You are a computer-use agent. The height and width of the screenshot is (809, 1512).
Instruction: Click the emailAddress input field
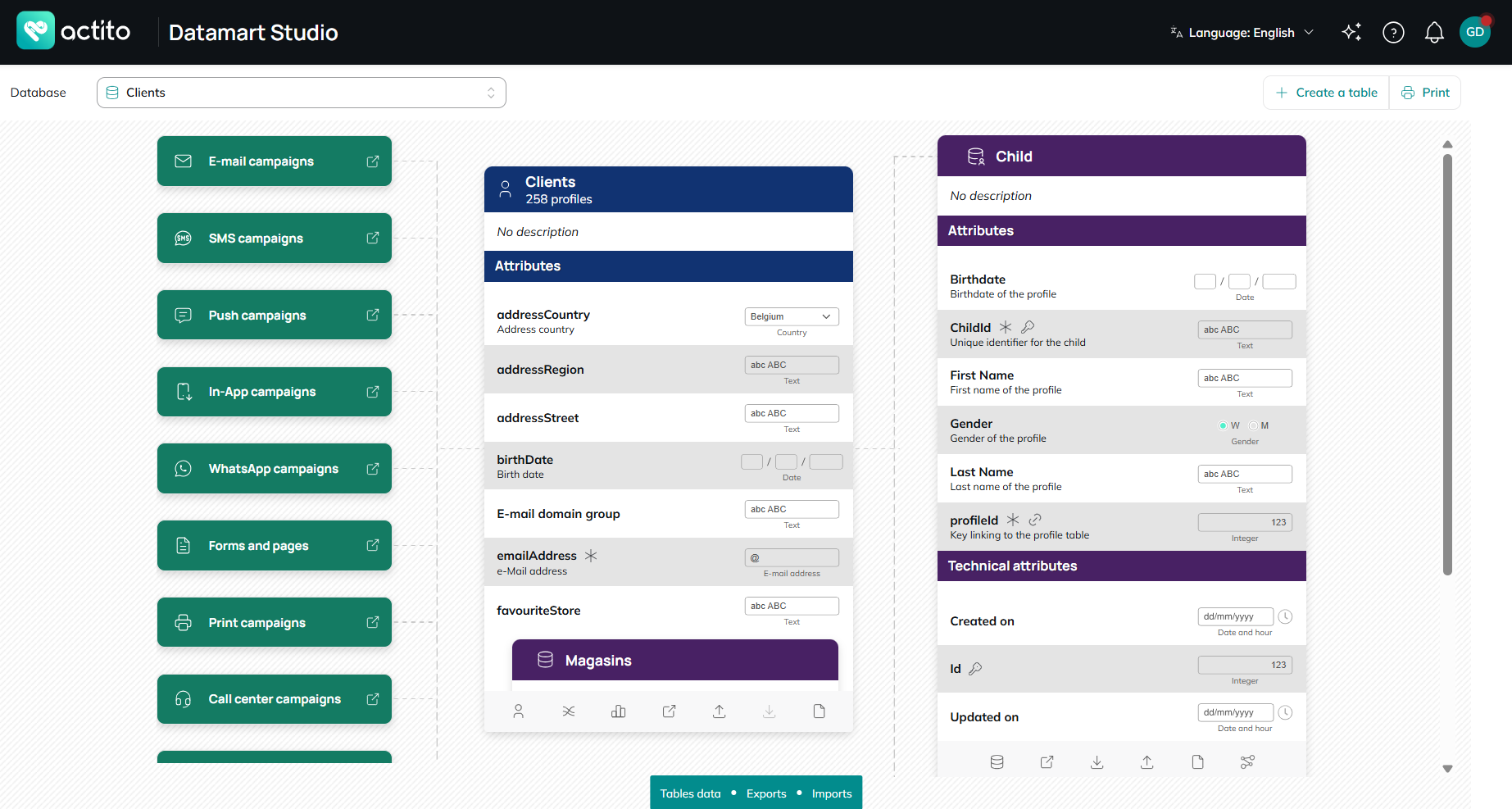click(x=792, y=557)
